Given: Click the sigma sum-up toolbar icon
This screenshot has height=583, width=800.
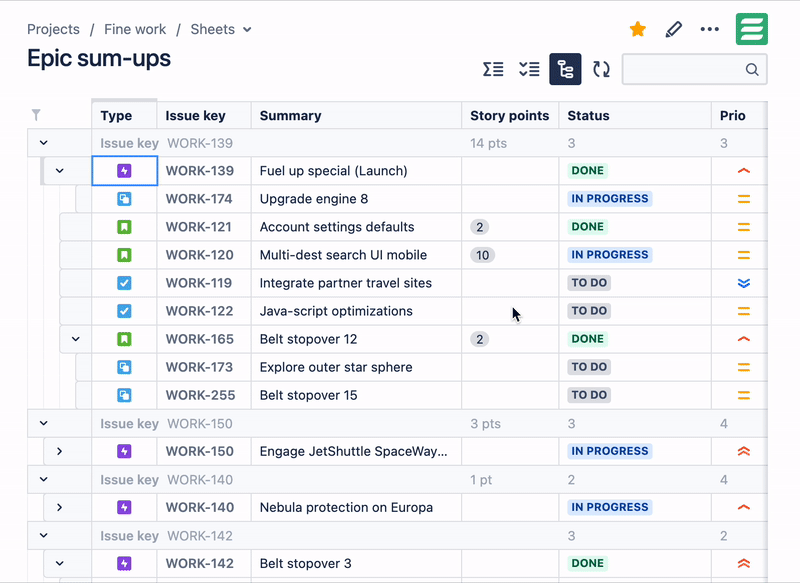Looking at the screenshot, I should pos(493,69).
